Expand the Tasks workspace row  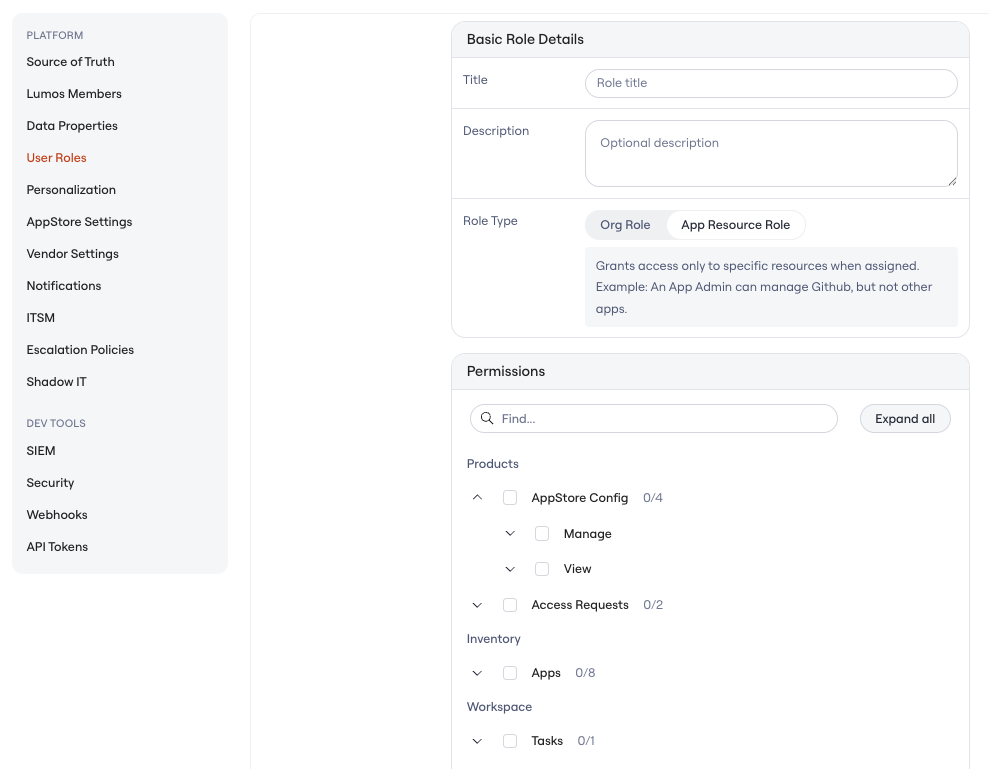click(477, 741)
